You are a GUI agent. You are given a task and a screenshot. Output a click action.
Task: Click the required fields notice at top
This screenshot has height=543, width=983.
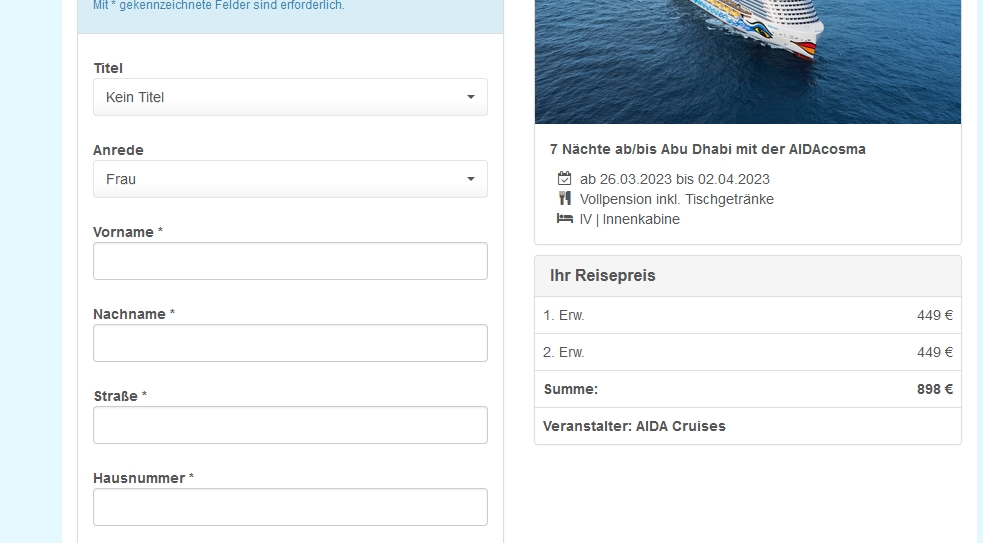pos(219,6)
